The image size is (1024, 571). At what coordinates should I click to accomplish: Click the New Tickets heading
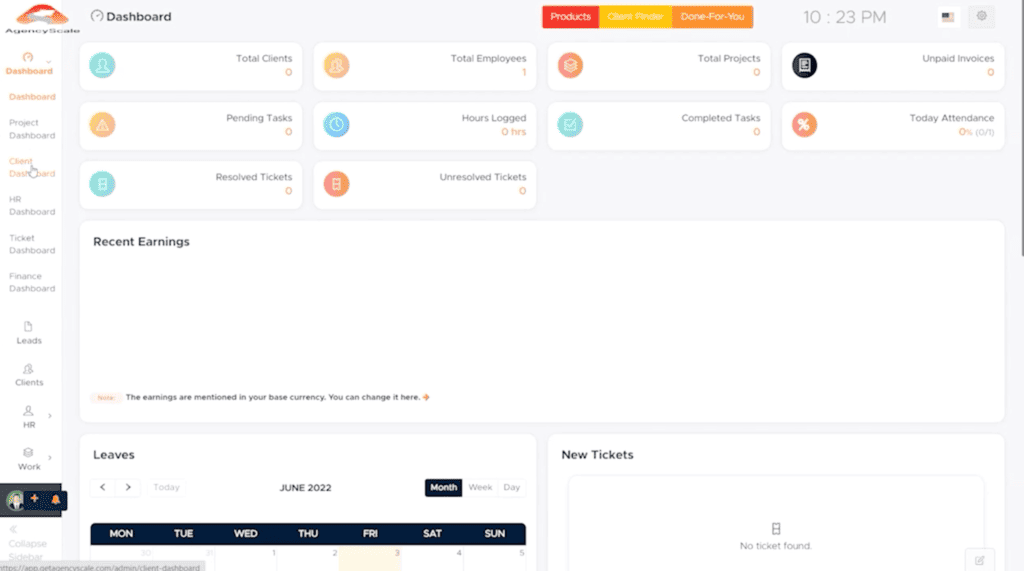[598, 455]
